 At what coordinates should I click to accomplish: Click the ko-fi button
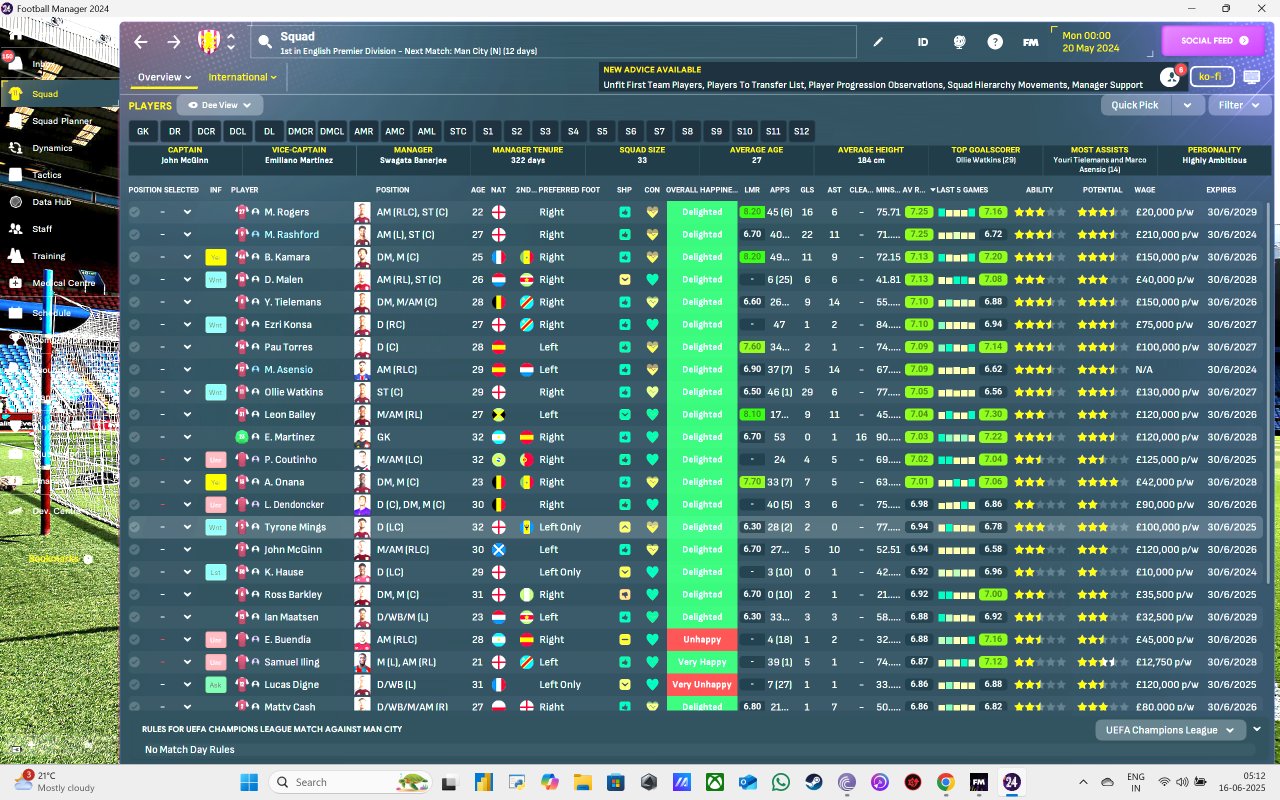(x=1211, y=77)
